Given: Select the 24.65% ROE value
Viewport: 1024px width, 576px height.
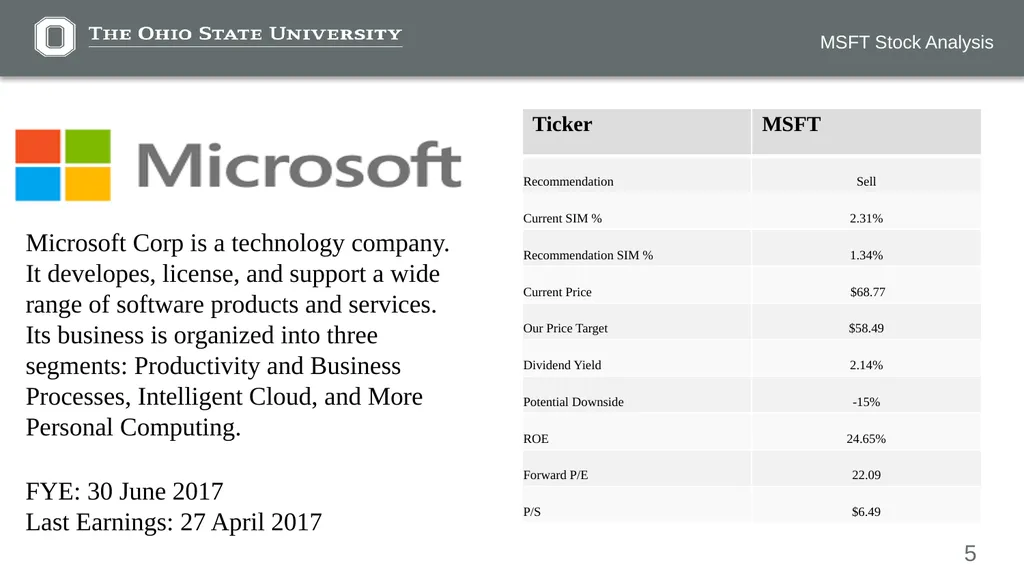Looking at the screenshot, I should tap(866, 439).
